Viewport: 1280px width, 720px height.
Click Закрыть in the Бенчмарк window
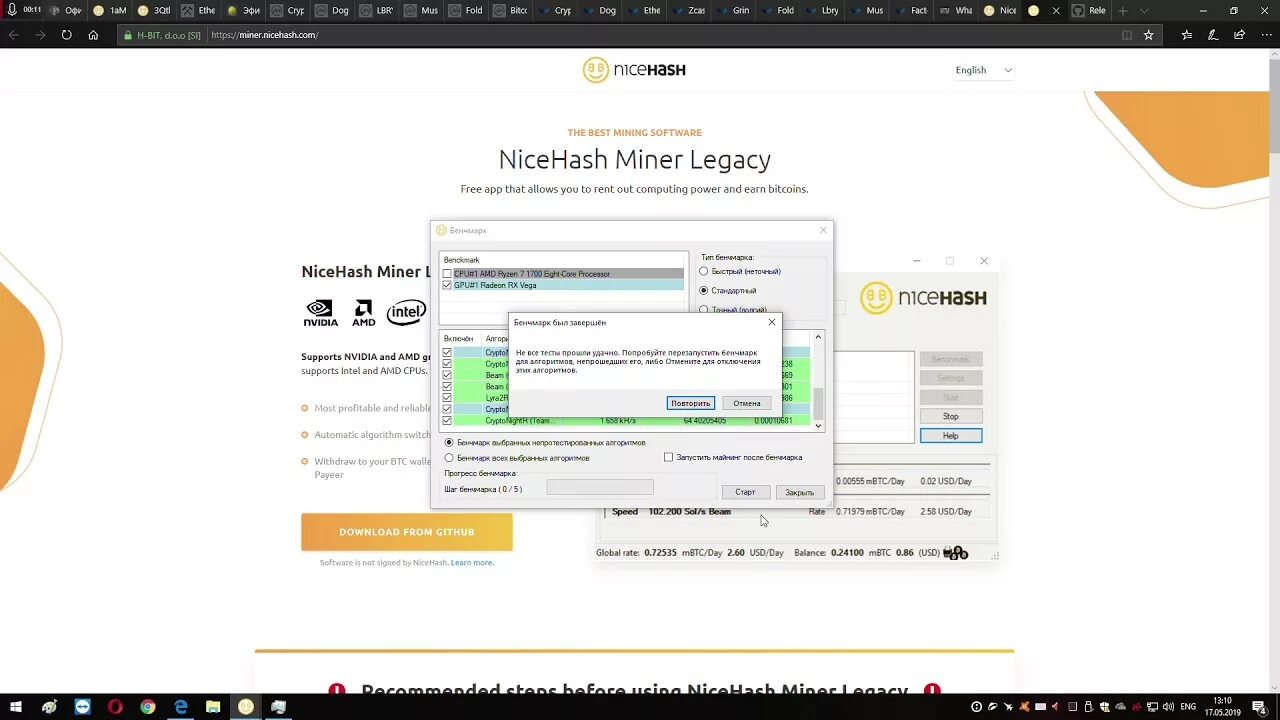799,492
